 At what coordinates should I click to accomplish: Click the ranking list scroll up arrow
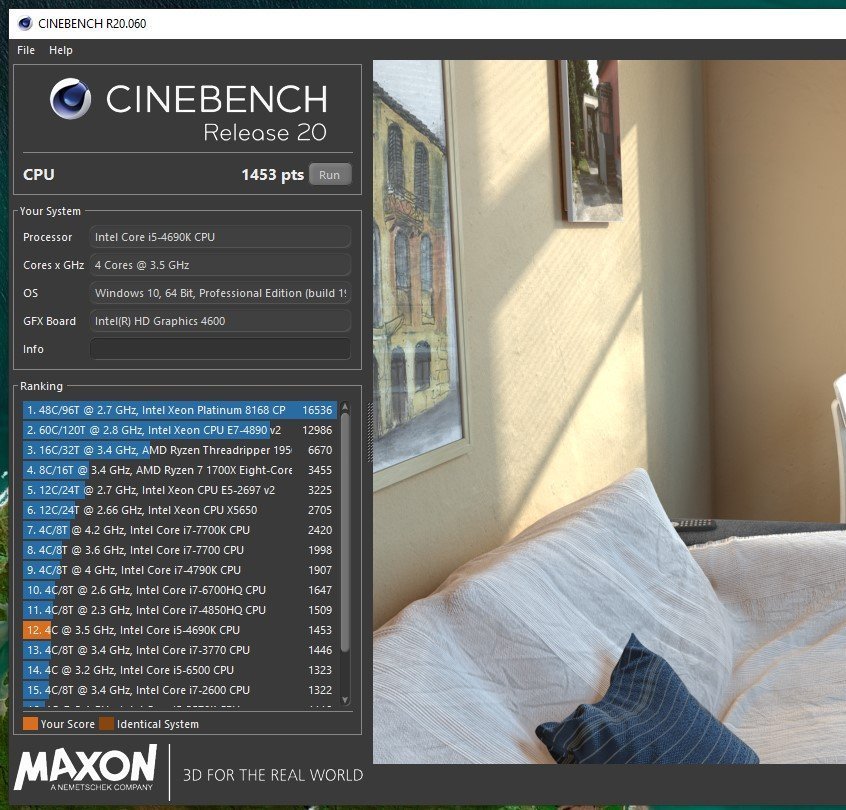pyautogui.click(x=345, y=407)
